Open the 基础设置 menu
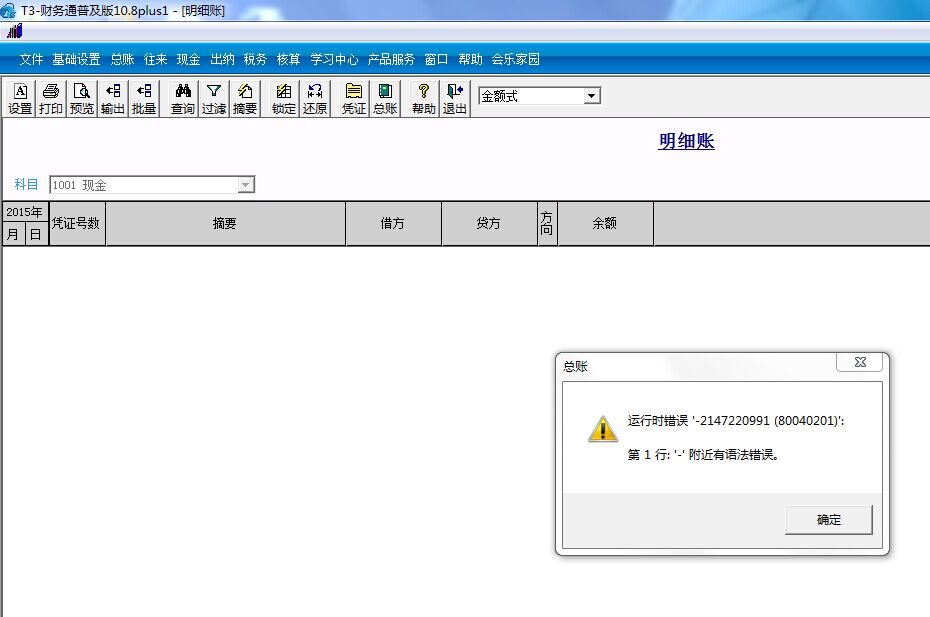 (77, 59)
